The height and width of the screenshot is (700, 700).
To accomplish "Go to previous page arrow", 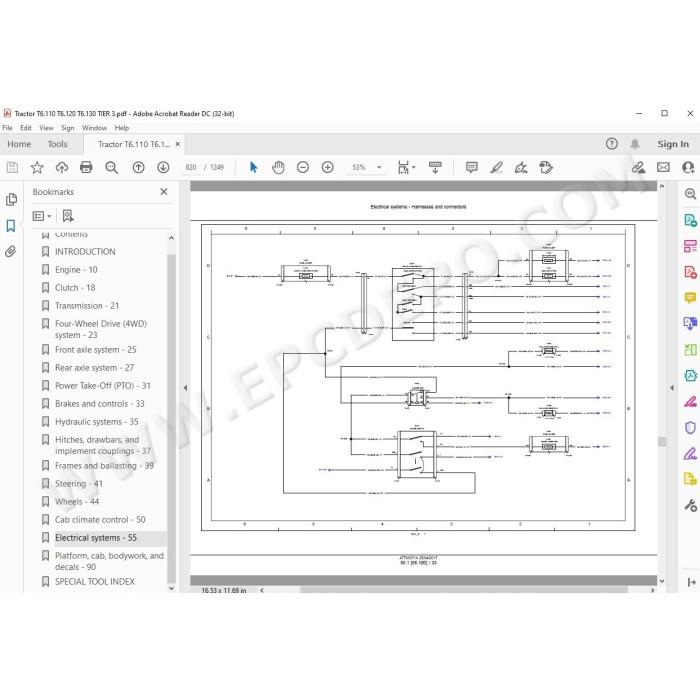I will click(138, 167).
